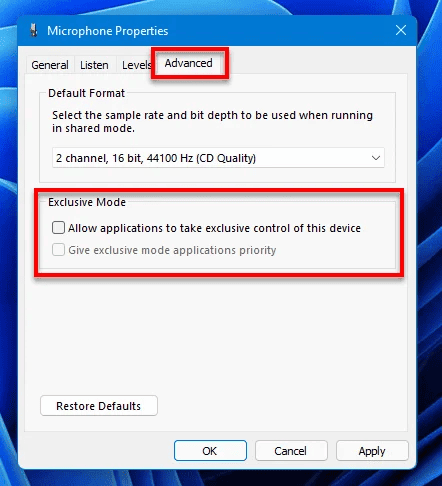Click the microphone icon in the title bar
Viewport: 442px width, 486px height.
[34, 30]
